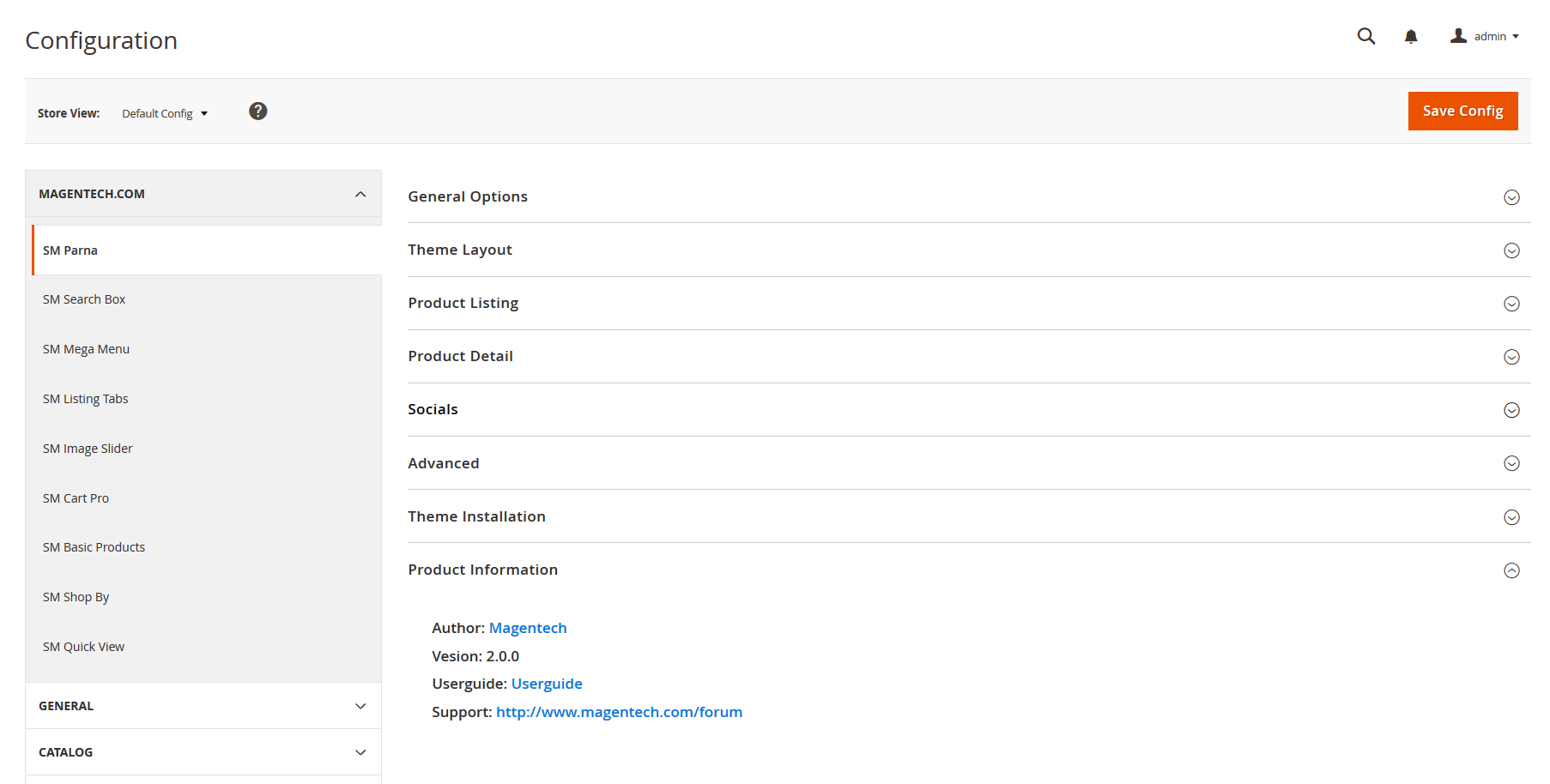Expand General Options with its circle arrow
This screenshot has width=1550, height=784.
pos(1511,197)
